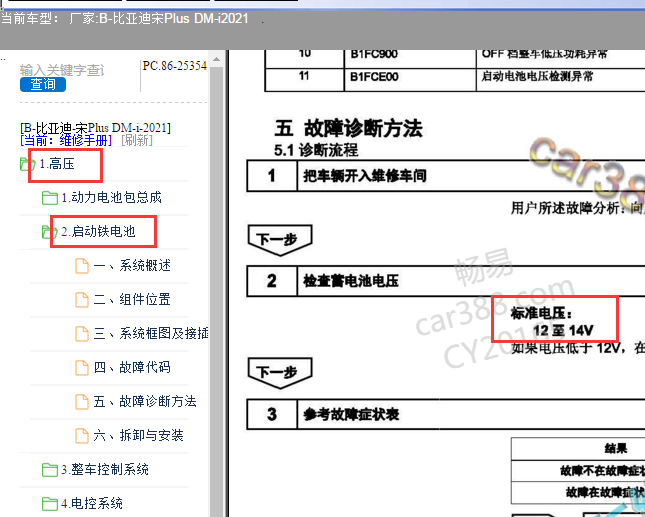The width and height of the screenshot is (645, 517).
Task: Click the 下一步 arrow below step 1
Action: pyautogui.click(x=280, y=240)
